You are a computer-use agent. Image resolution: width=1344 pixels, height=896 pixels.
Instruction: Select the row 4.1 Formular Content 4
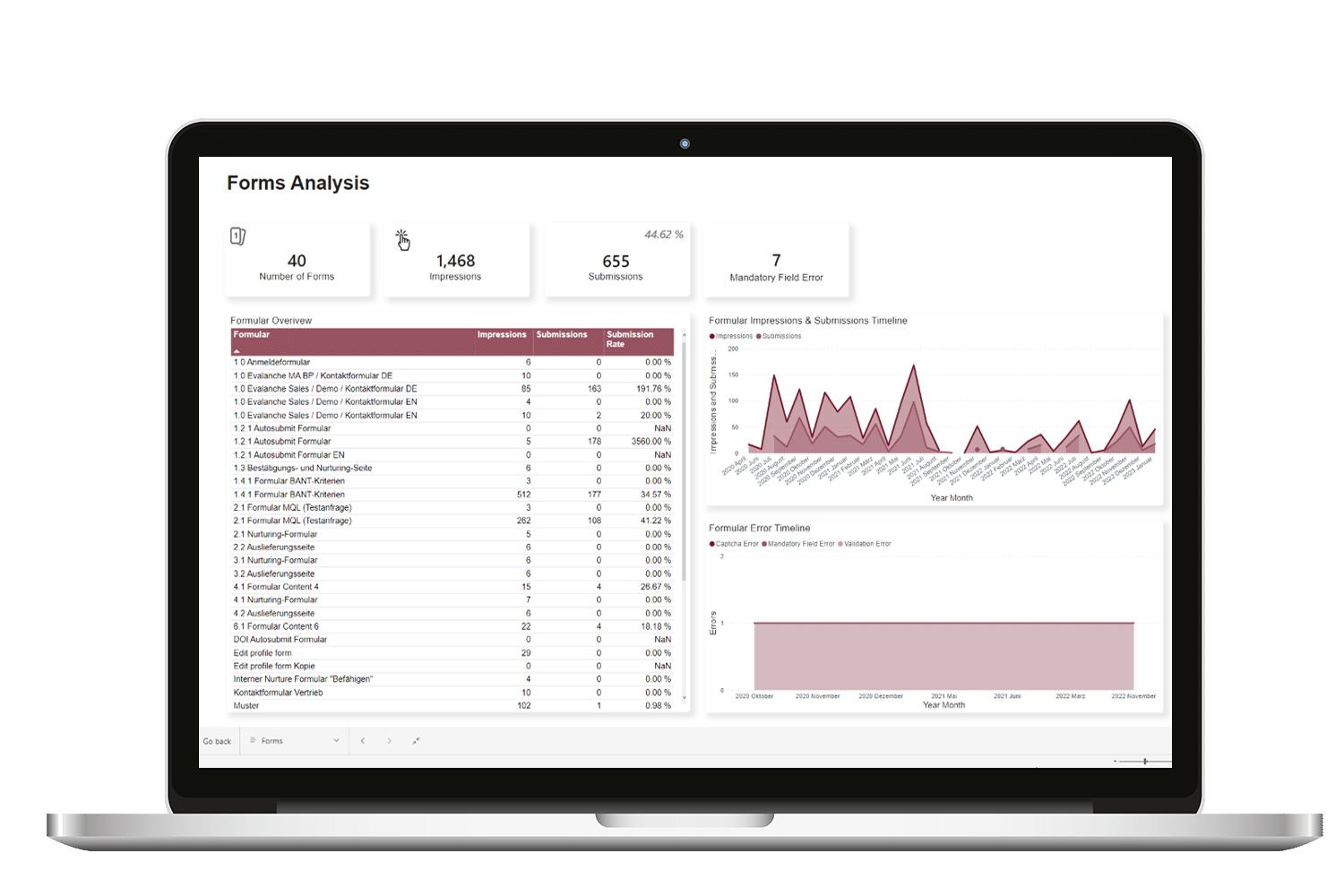coord(454,587)
